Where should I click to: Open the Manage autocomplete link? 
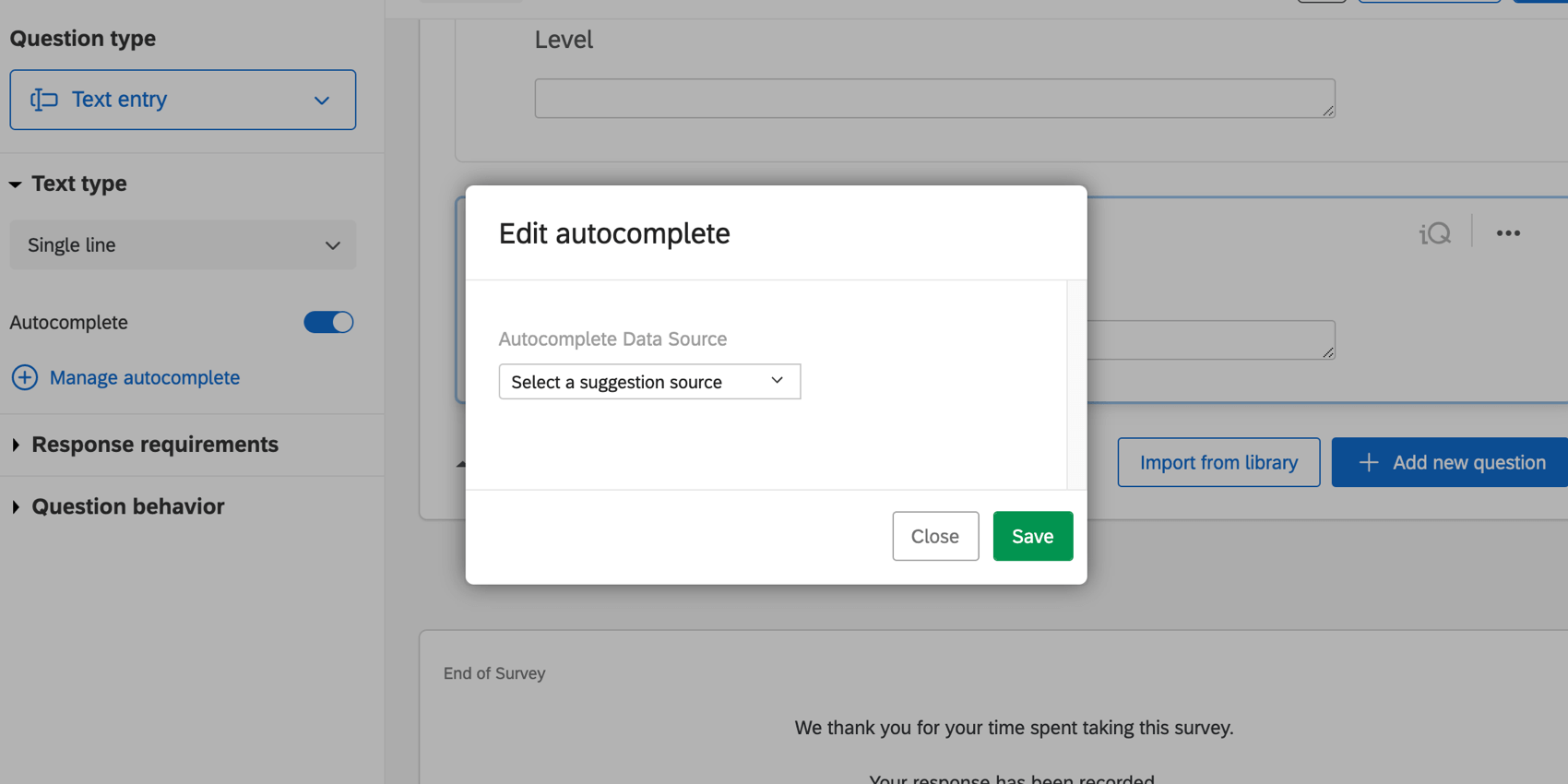point(144,377)
